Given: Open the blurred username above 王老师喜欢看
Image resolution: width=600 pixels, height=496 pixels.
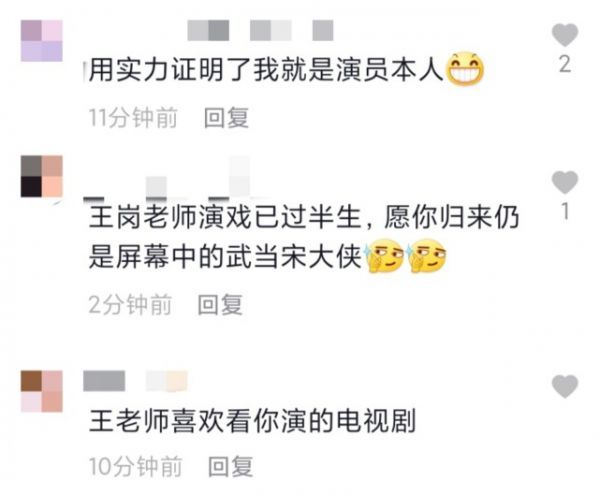Looking at the screenshot, I should [x=135, y=381].
